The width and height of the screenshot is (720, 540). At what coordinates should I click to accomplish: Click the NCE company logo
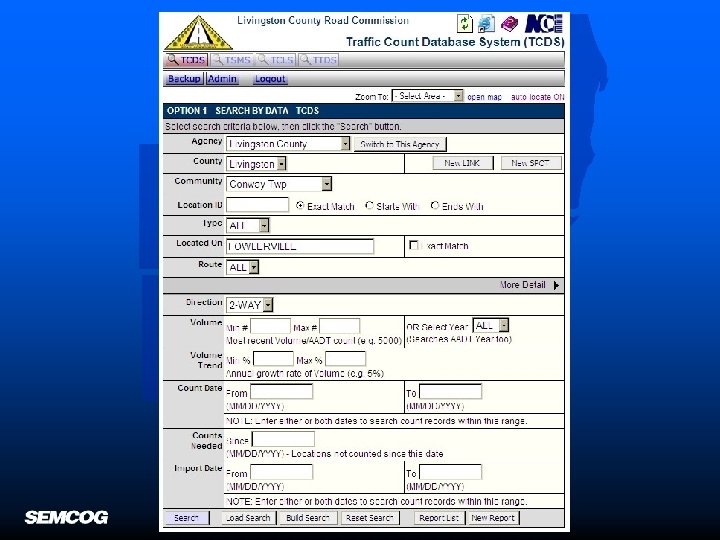pyautogui.click(x=544, y=23)
